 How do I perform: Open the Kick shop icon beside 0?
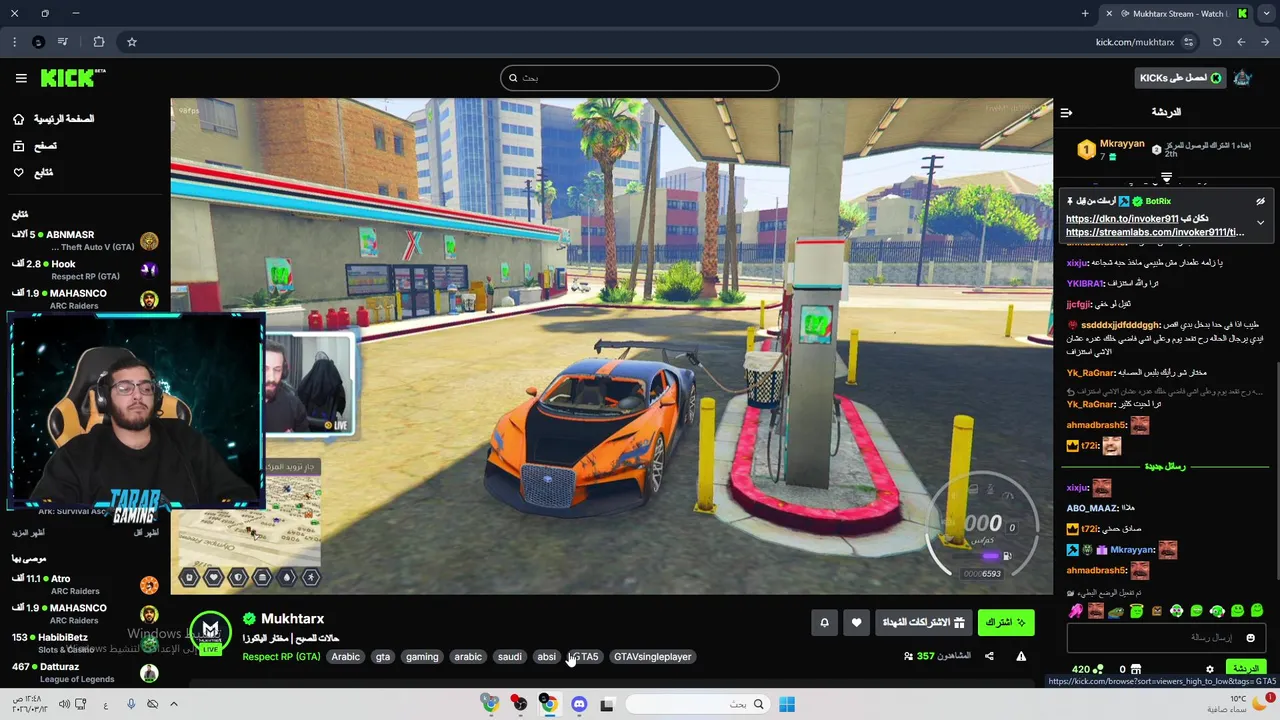pos(1136,669)
